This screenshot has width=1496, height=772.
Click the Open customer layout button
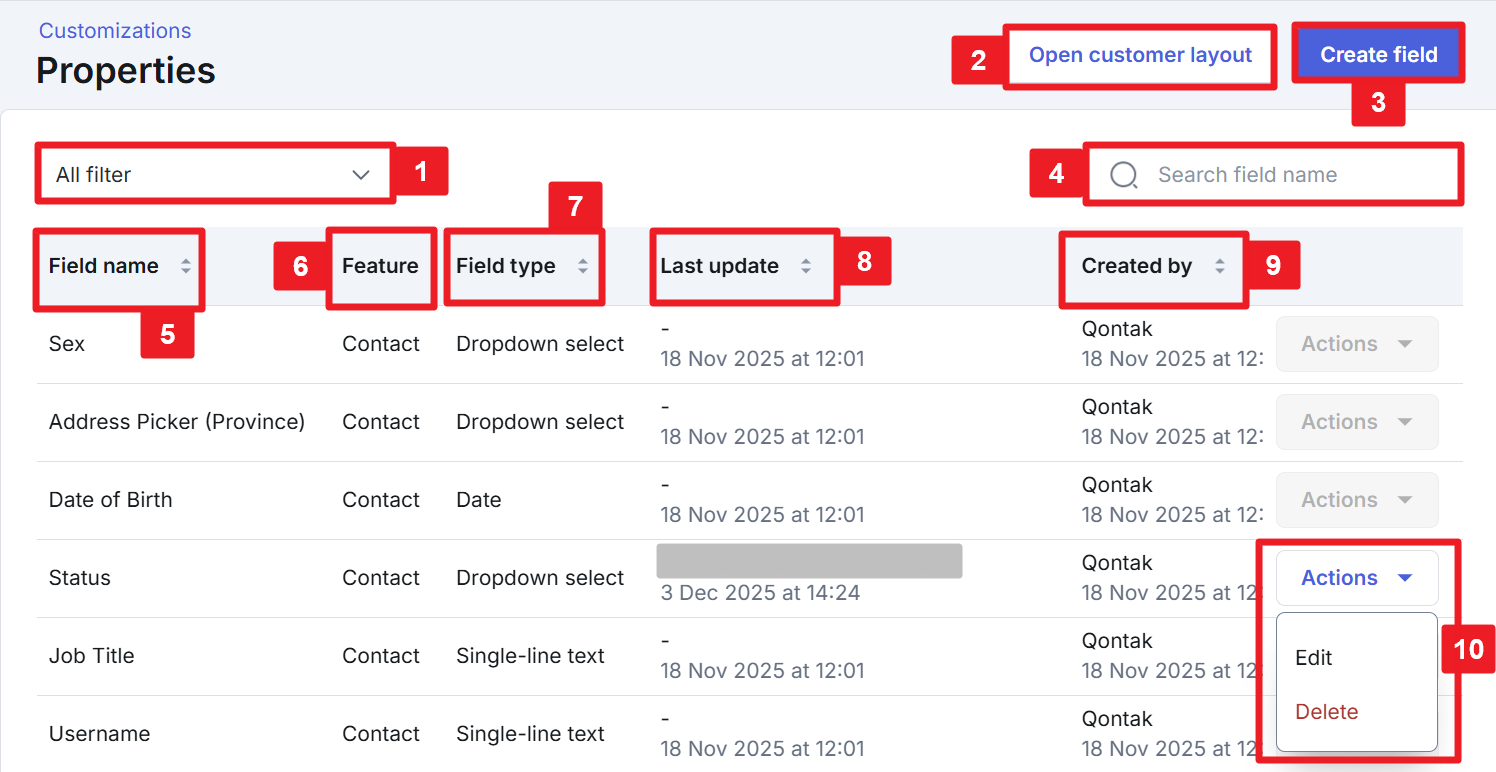pos(1140,56)
